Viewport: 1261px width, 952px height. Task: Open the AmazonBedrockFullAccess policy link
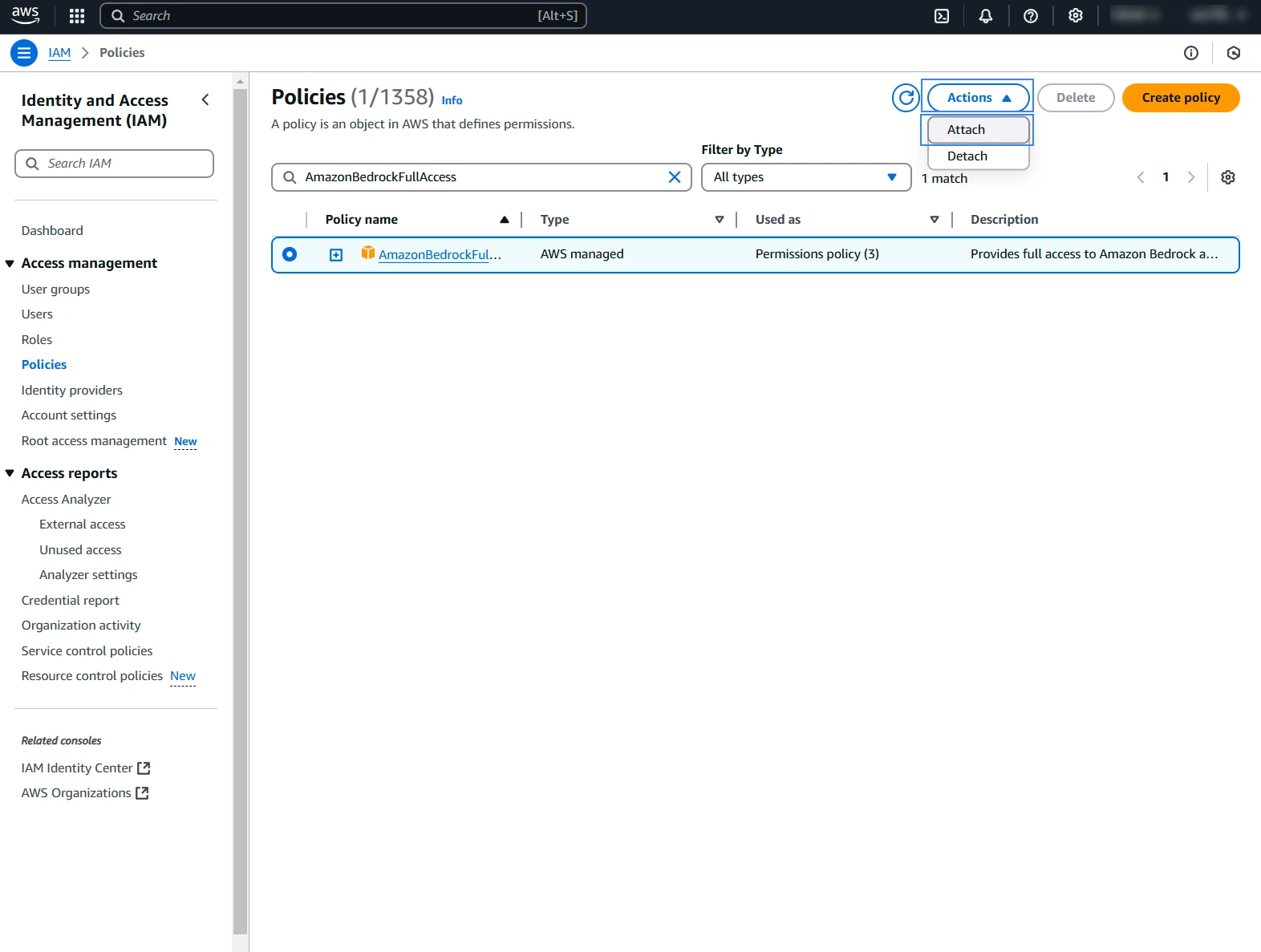(440, 255)
